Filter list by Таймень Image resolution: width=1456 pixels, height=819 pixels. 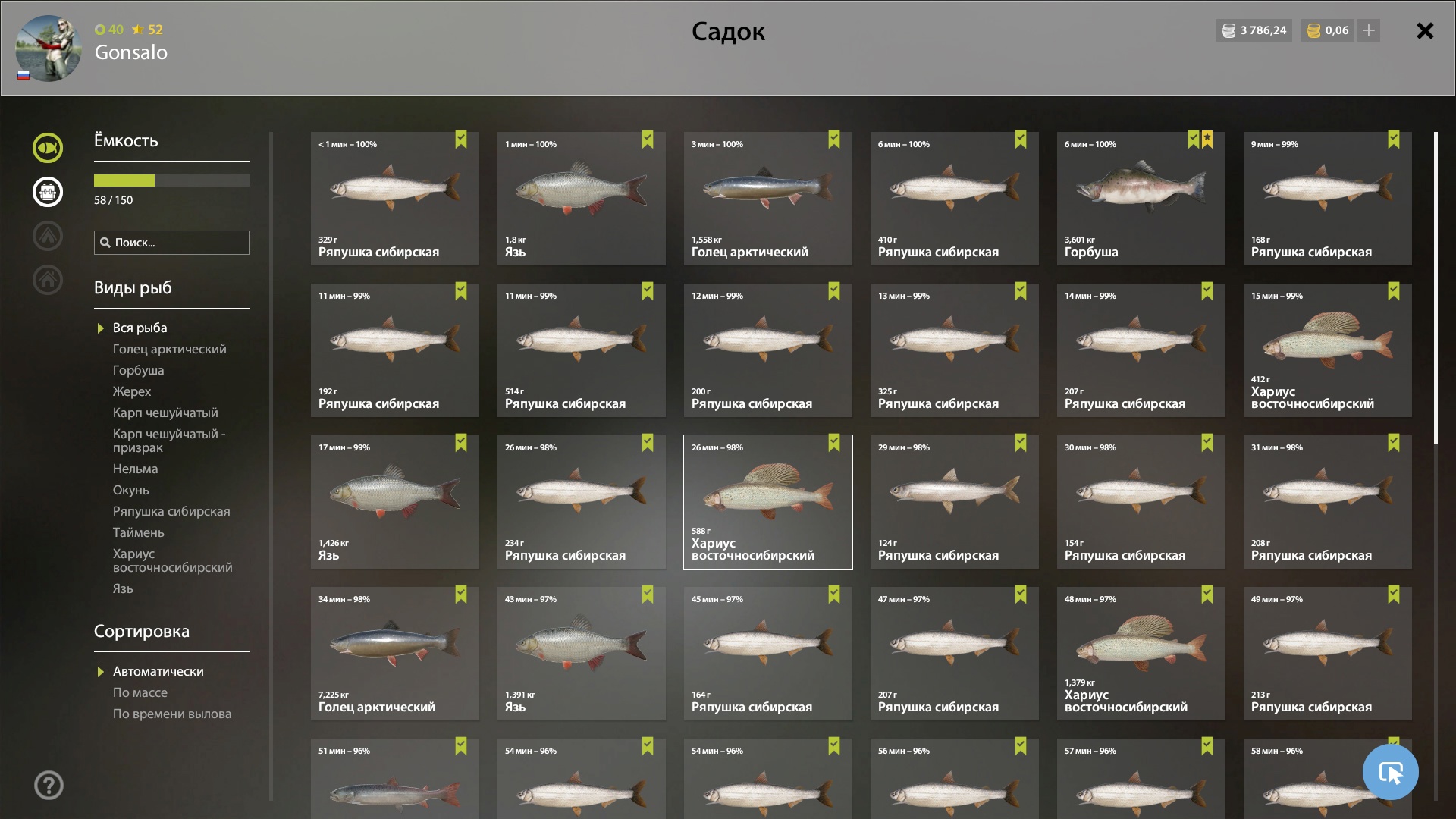138,532
